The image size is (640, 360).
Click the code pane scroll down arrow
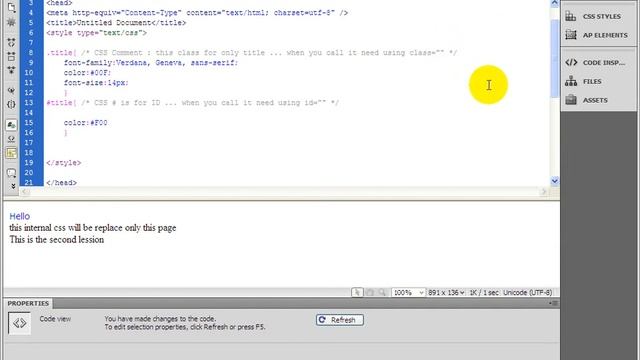[x=554, y=180]
